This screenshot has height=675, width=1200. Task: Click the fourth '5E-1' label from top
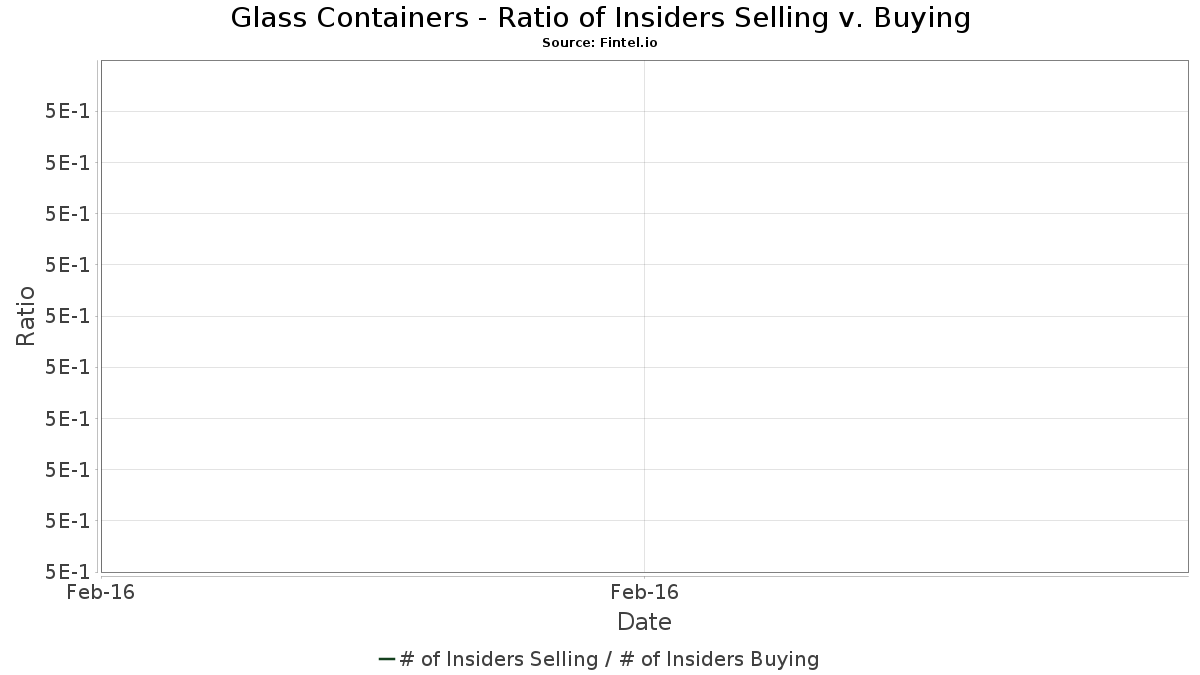point(67,264)
